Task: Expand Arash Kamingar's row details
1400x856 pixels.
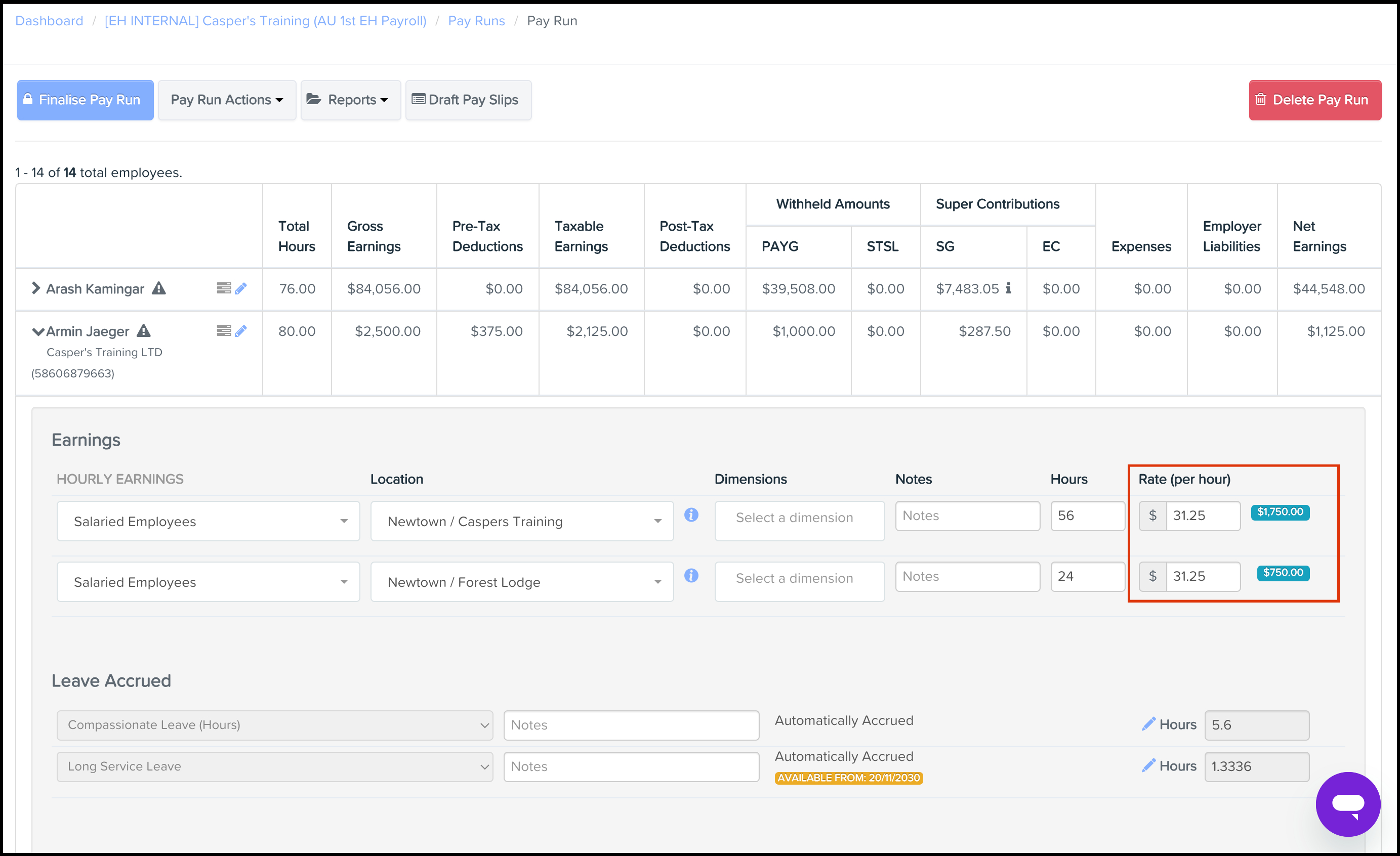Action: point(36,288)
